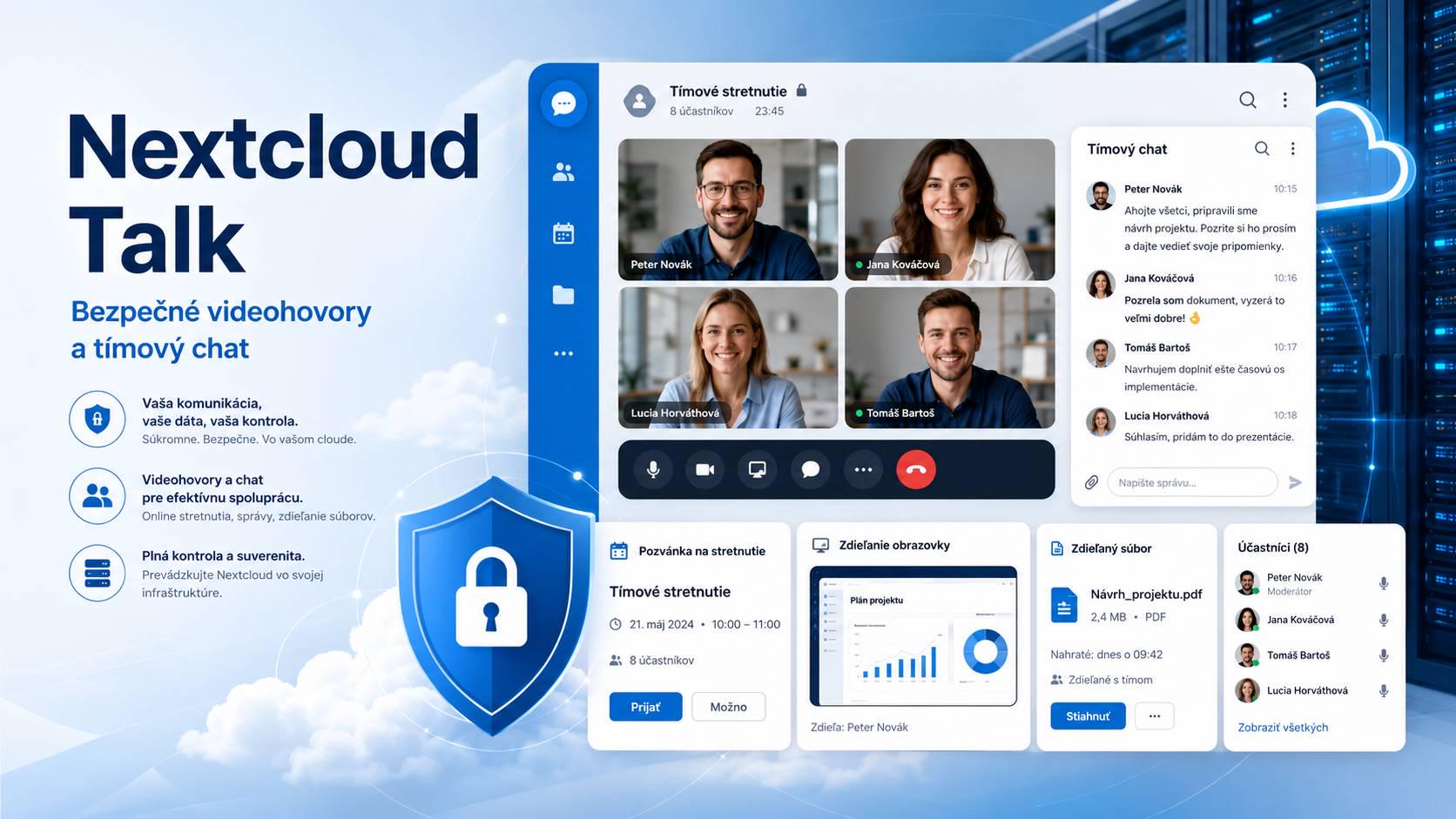The height and width of the screenshot is (819, 1456).
Task: Open Tímový chat options menu
Action: pyautogui.click(x=1293, y=149)
